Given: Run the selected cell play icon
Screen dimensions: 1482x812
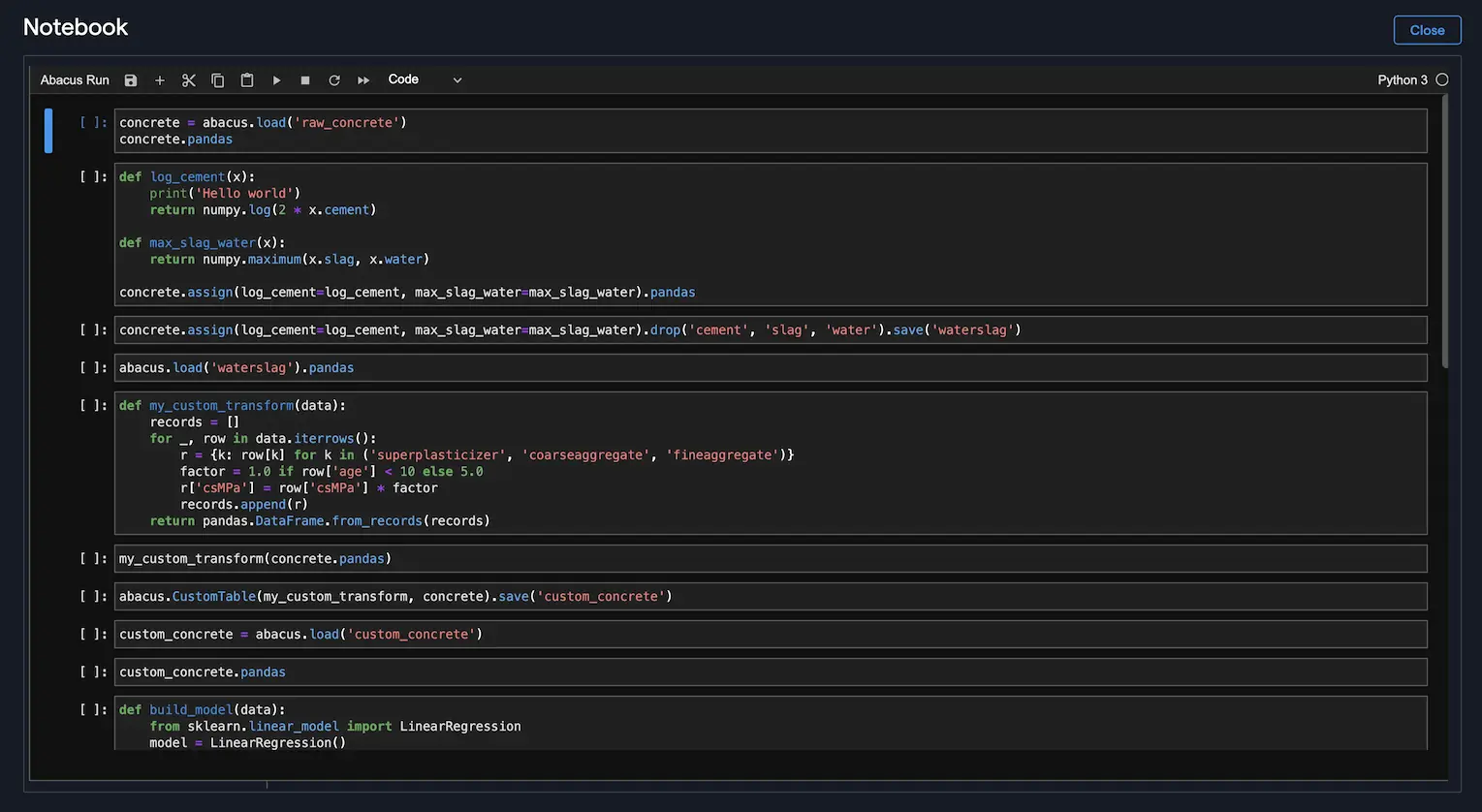Looking at the screenshot, I should pyautogui.click(x=276, y=80).
